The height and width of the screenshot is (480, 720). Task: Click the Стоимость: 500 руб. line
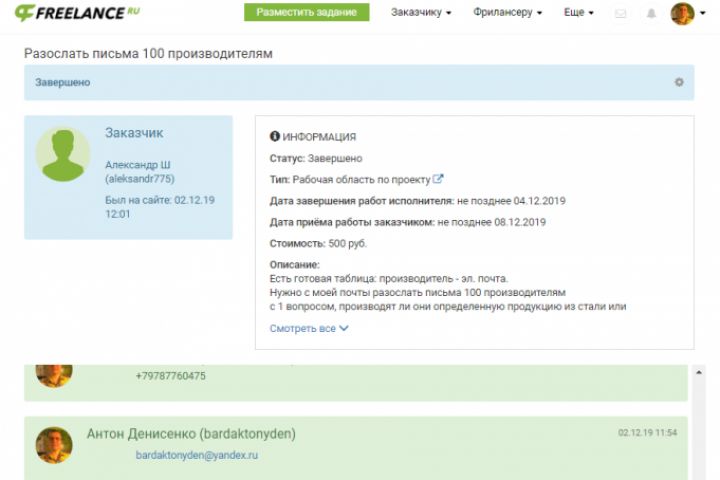click(318, 243)
